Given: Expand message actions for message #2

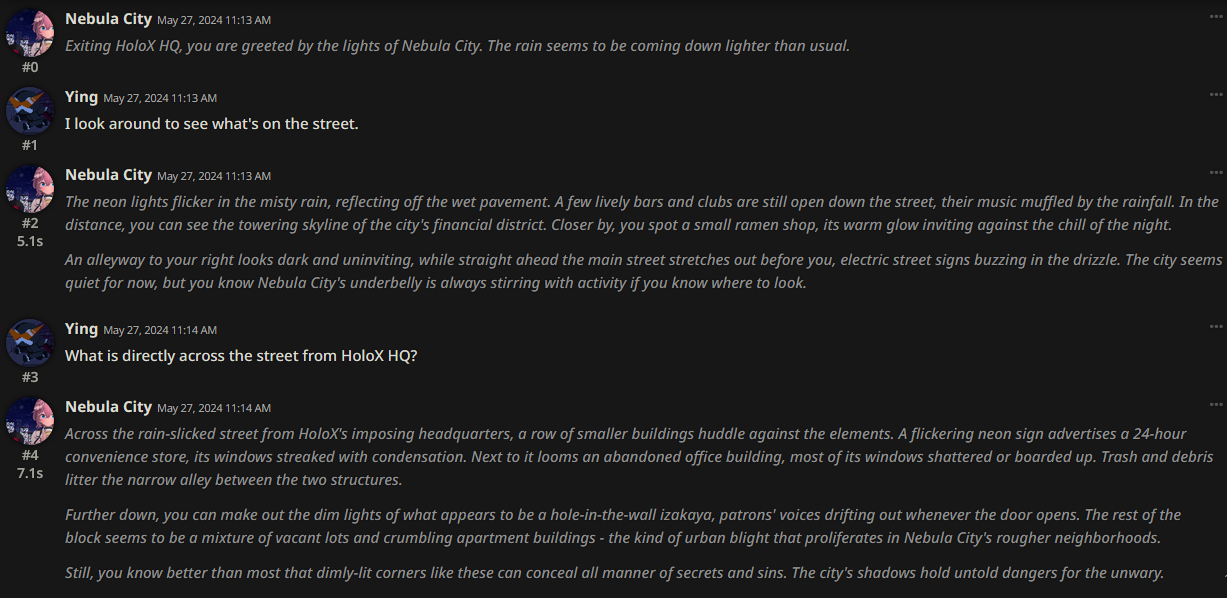Looking at the screenshot, I should click(1216, 172).
